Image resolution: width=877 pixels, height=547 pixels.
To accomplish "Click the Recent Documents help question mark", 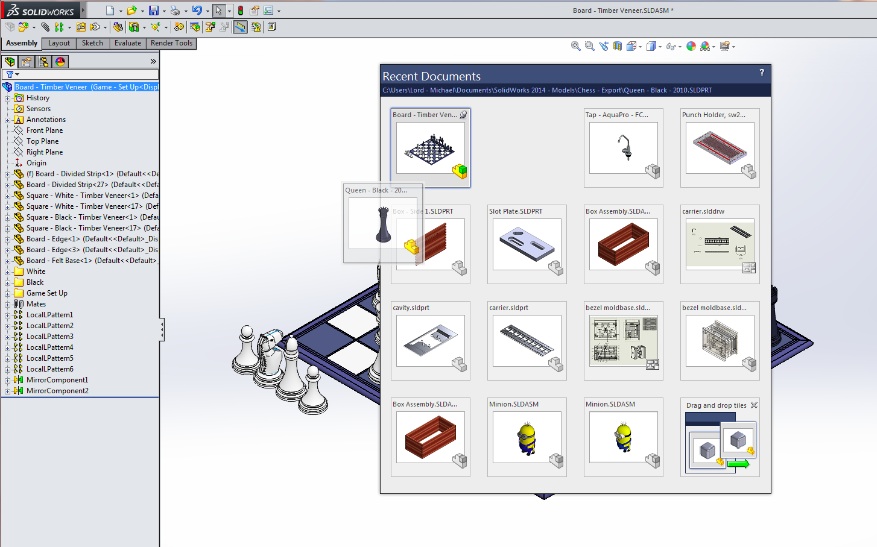I will [762, 74].
